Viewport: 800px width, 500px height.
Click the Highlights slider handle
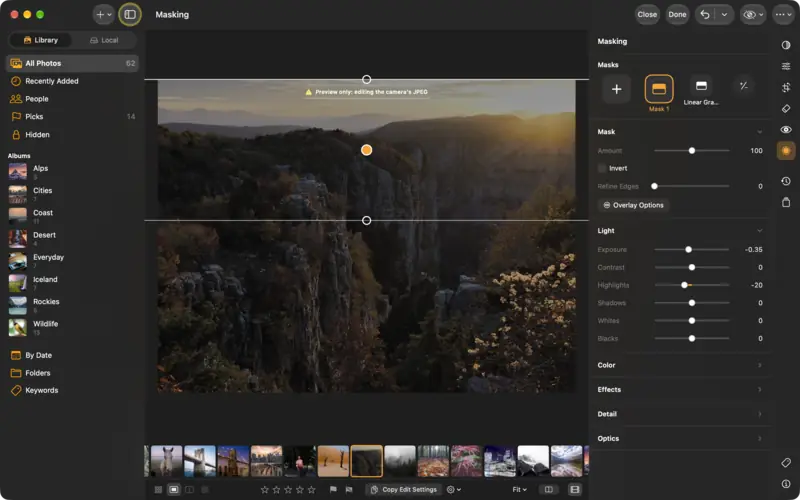tap(684, 285)
